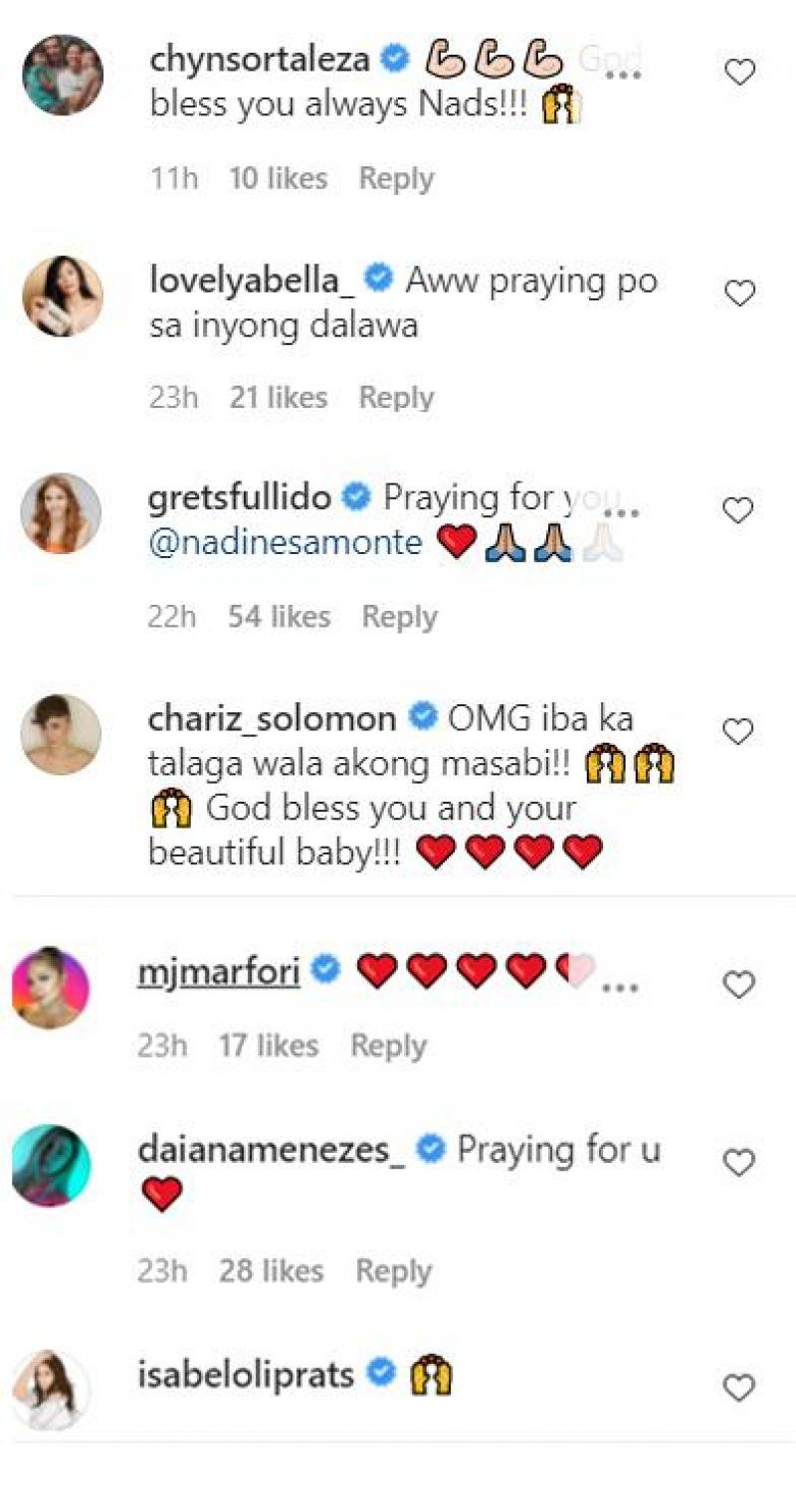Open chynsortaleza's profile via username
Screen dimensions: 796x1512
(260, 60)
